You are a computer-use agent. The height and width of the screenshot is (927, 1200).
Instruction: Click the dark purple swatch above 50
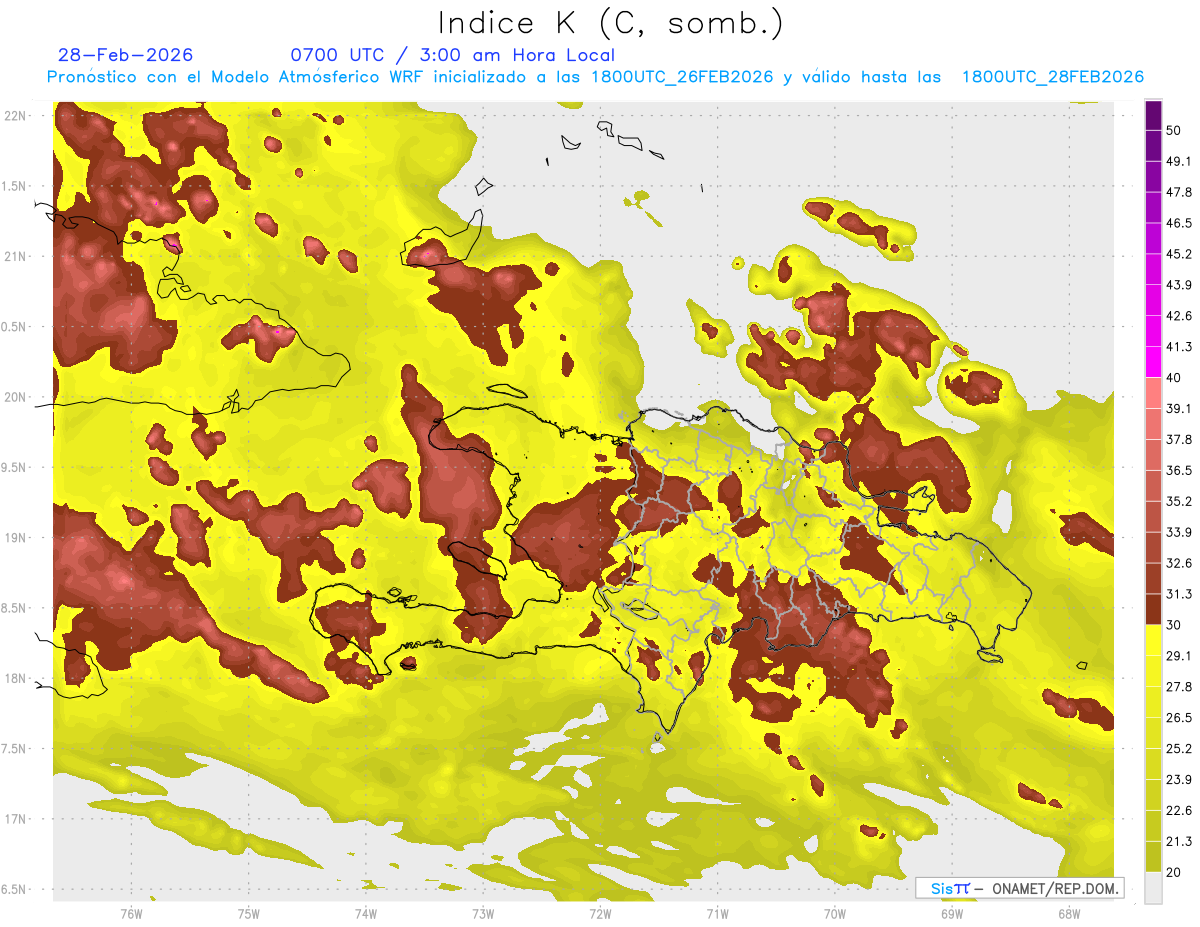point(1153,115)
